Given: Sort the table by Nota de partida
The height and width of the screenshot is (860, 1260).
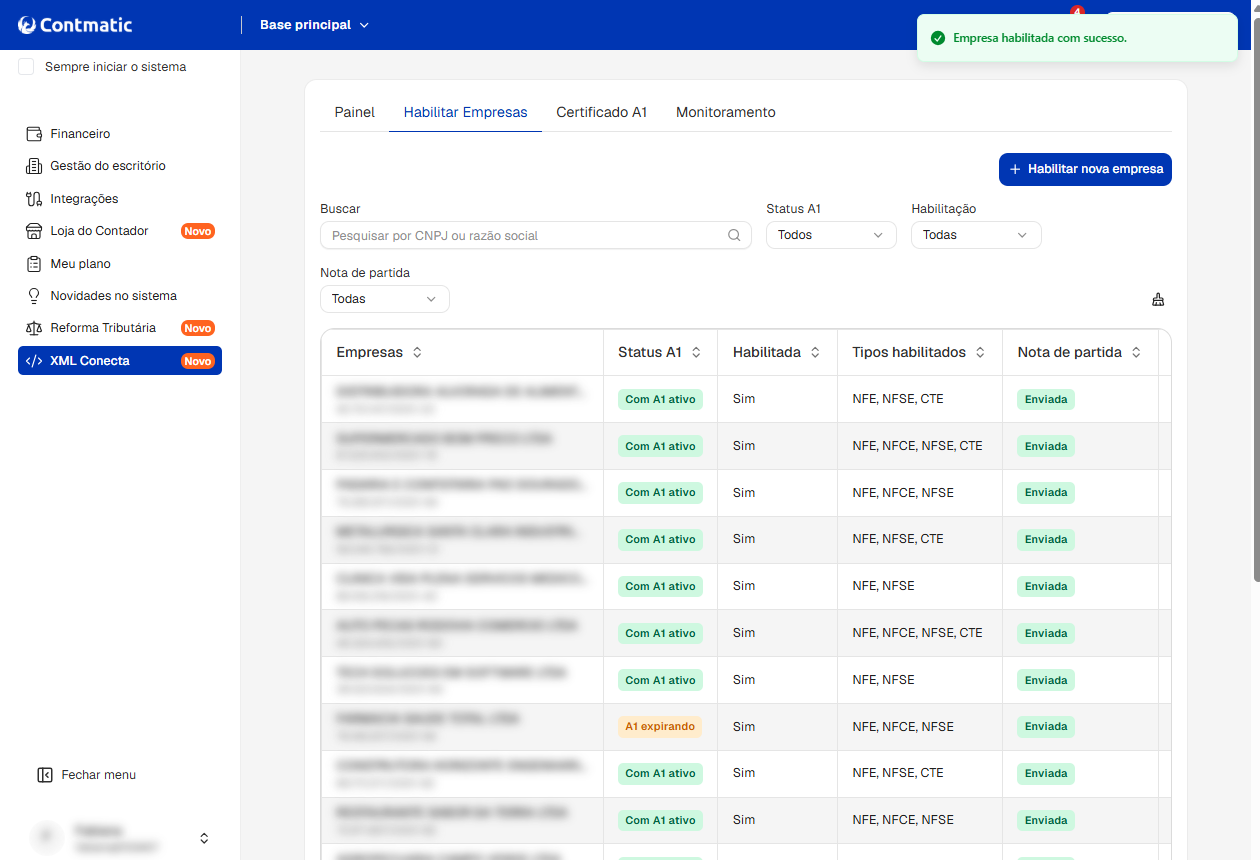Looking at the screenshot, I should coord(1136,353).
